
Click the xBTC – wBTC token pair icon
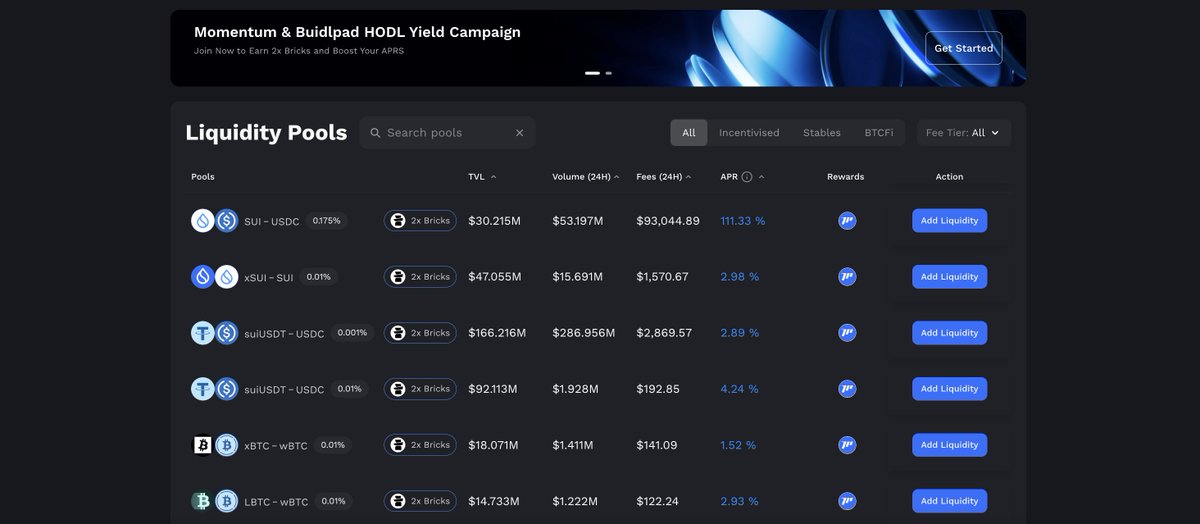pos(214,445)
